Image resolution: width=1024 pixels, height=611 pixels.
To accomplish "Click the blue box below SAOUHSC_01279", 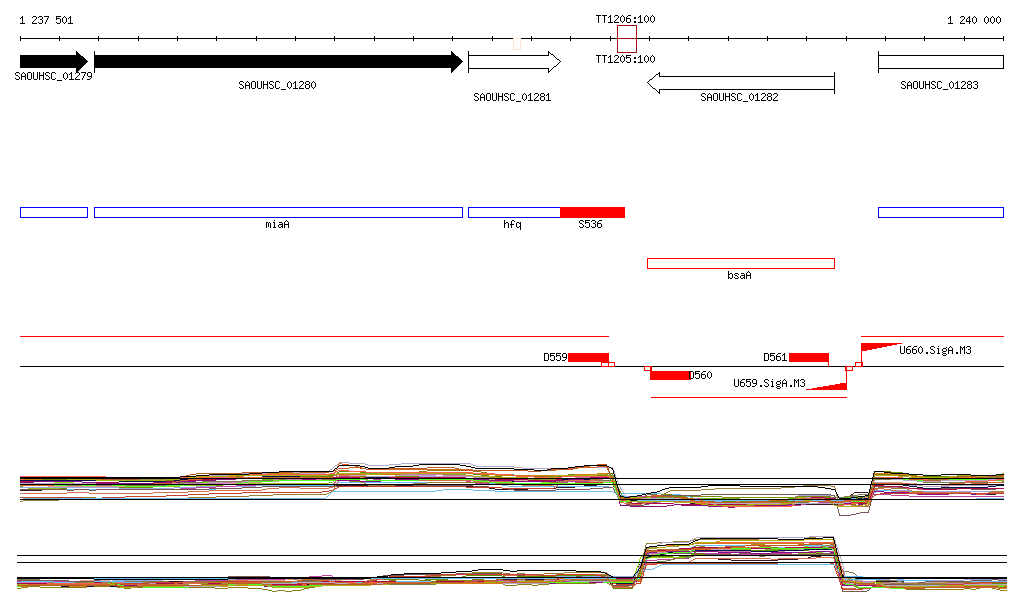I will pos(54,212).
